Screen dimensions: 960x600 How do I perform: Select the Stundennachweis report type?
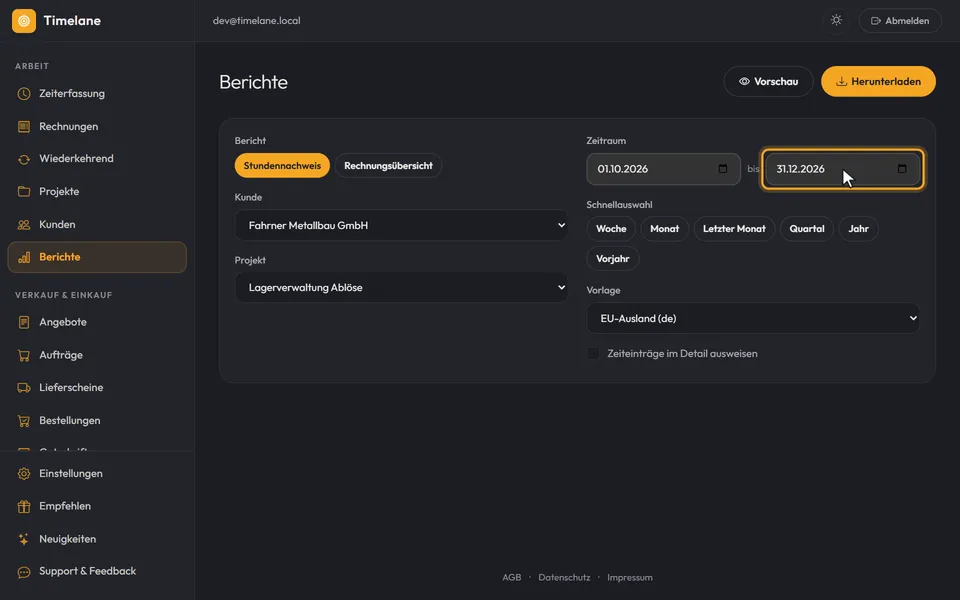coord(282,166)
